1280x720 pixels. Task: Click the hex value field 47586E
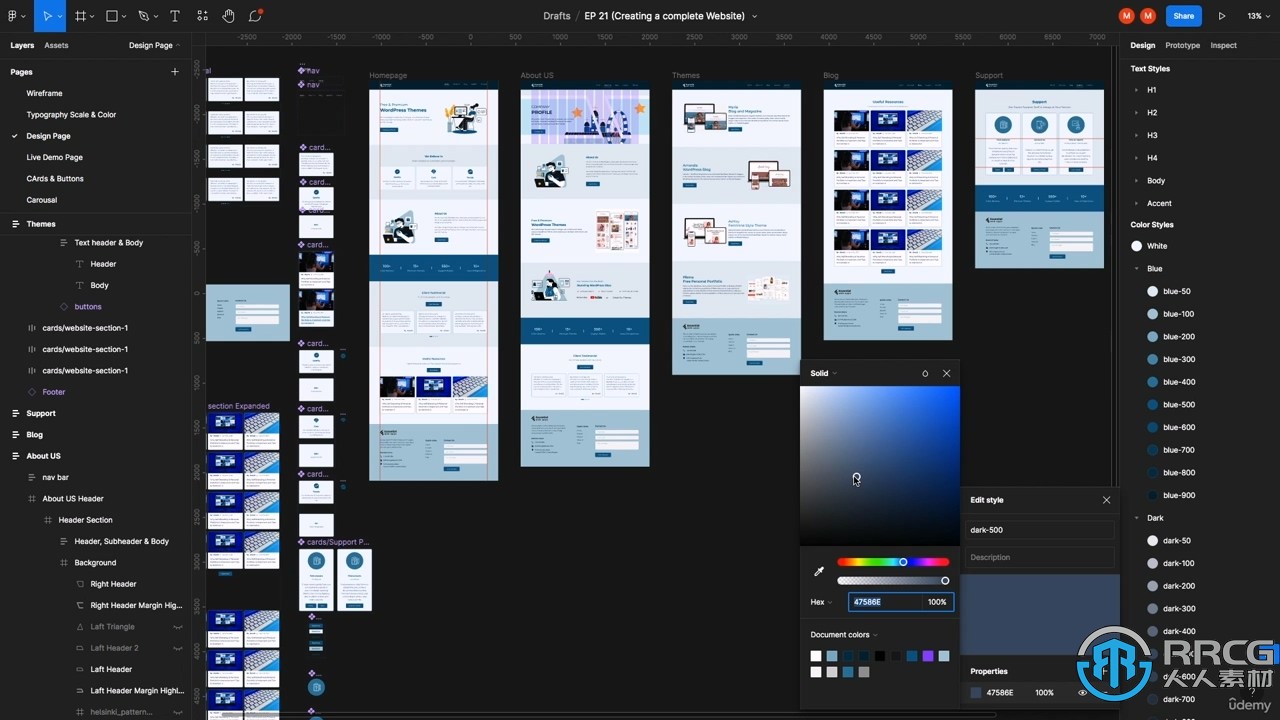pos(885,602)
